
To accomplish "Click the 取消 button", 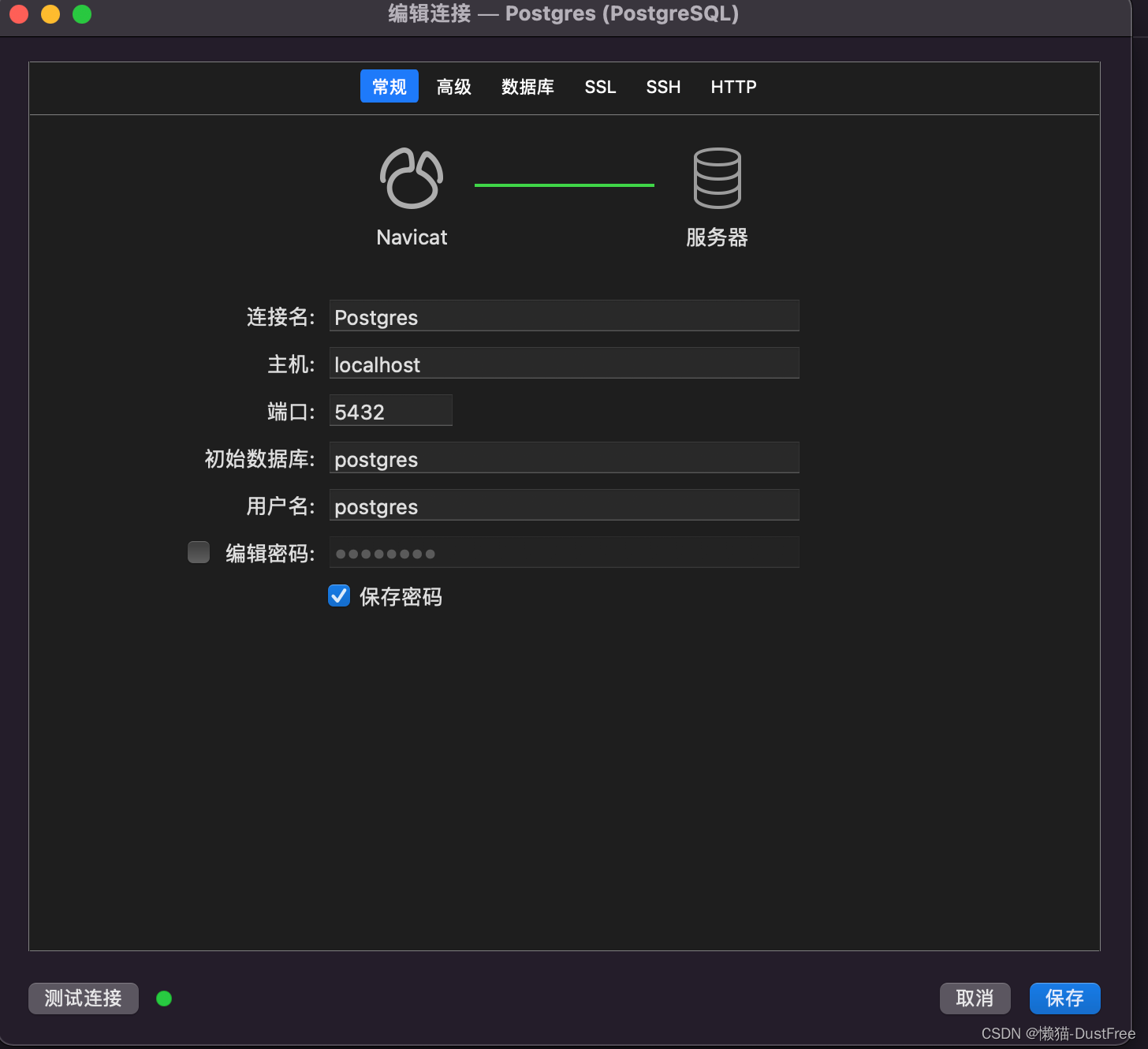I will (x=975, y=999).
